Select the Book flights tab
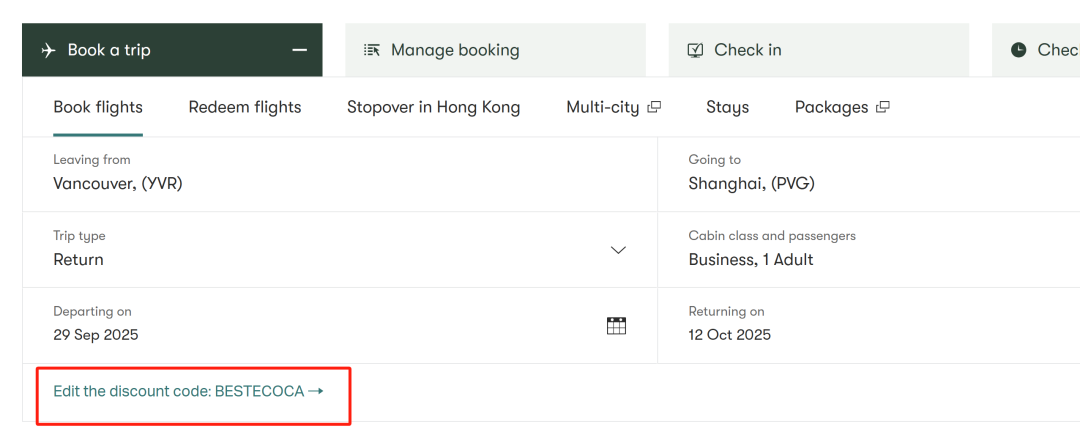Image resolution: width=1080 pixels, height=437 pixels. point(98,107)
